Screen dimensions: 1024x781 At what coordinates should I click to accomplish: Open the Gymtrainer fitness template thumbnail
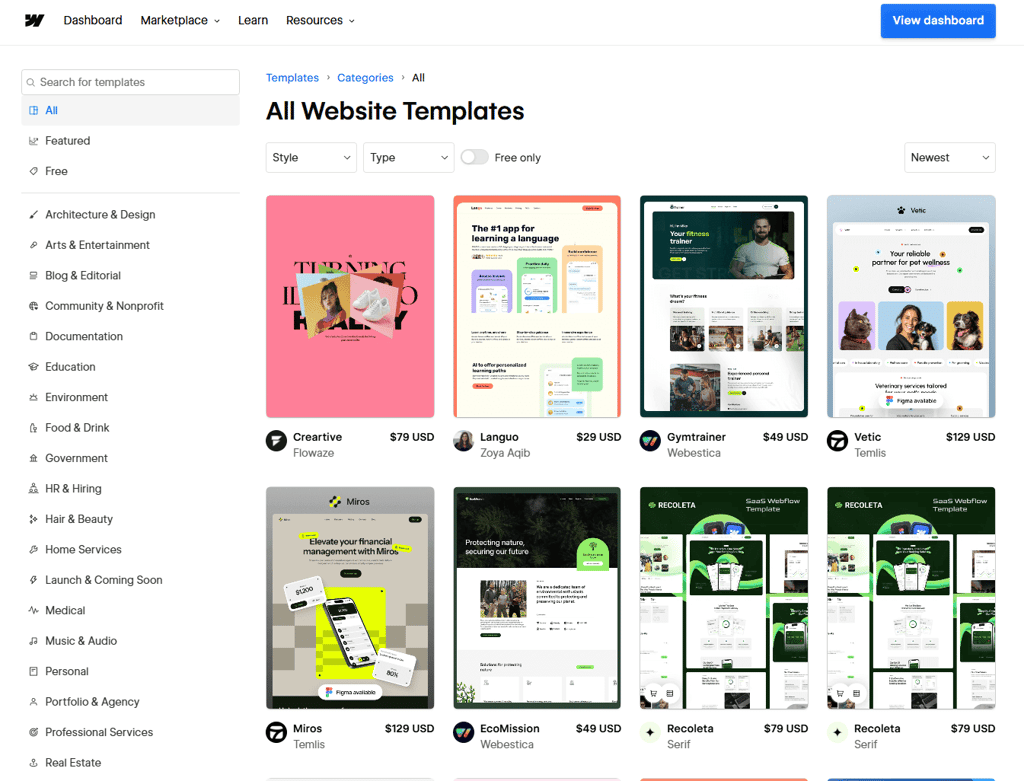pos(724,306)
